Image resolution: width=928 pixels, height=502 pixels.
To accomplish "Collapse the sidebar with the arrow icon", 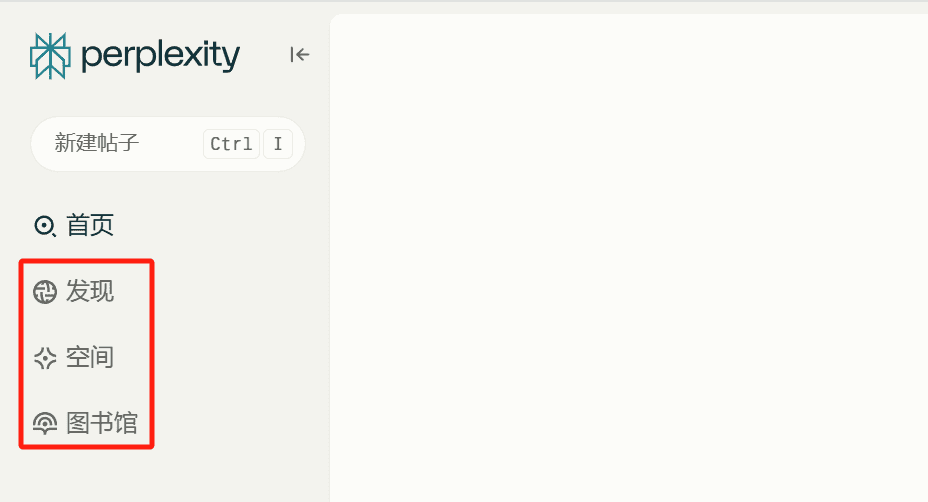I will coord(300,55).
